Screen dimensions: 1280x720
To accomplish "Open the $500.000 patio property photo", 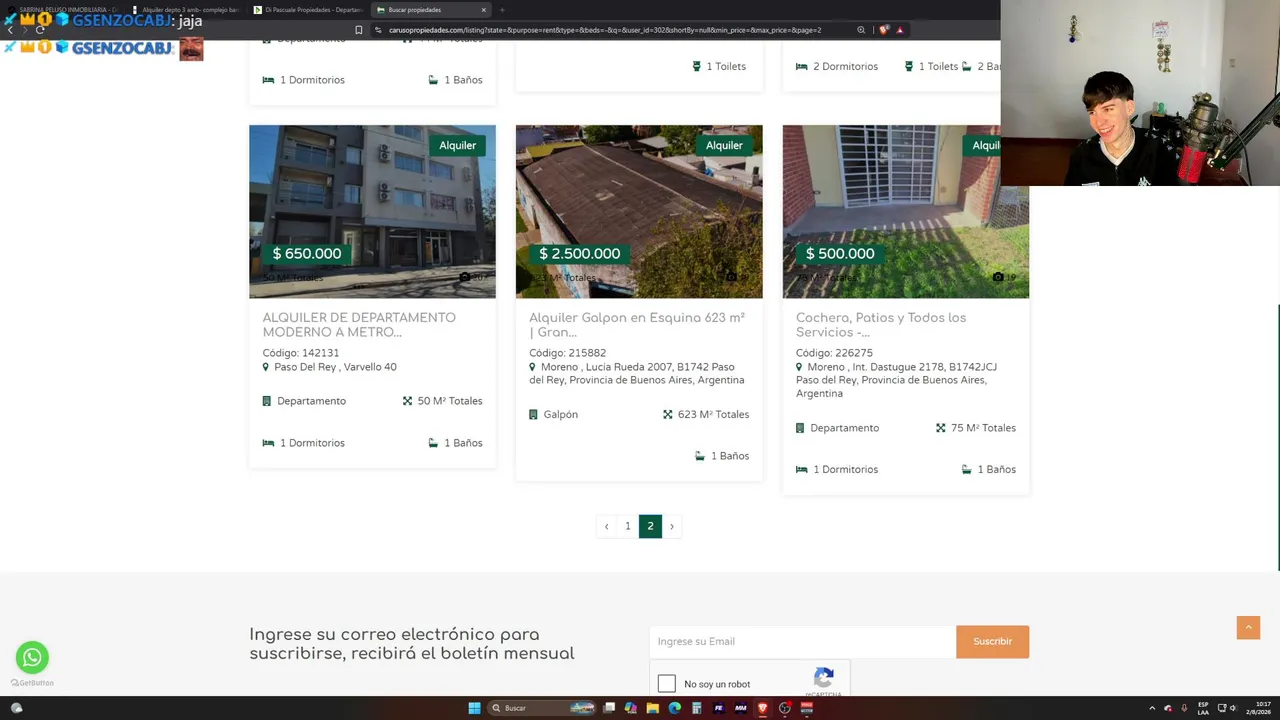I will [906, 211].
